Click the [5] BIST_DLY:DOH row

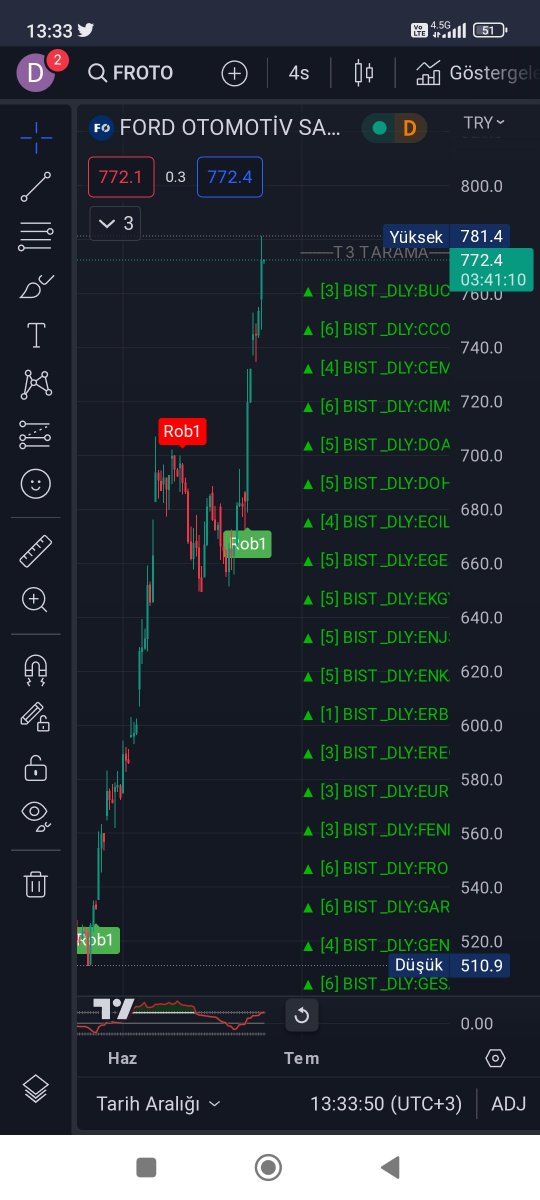click(x=376, y=483)
